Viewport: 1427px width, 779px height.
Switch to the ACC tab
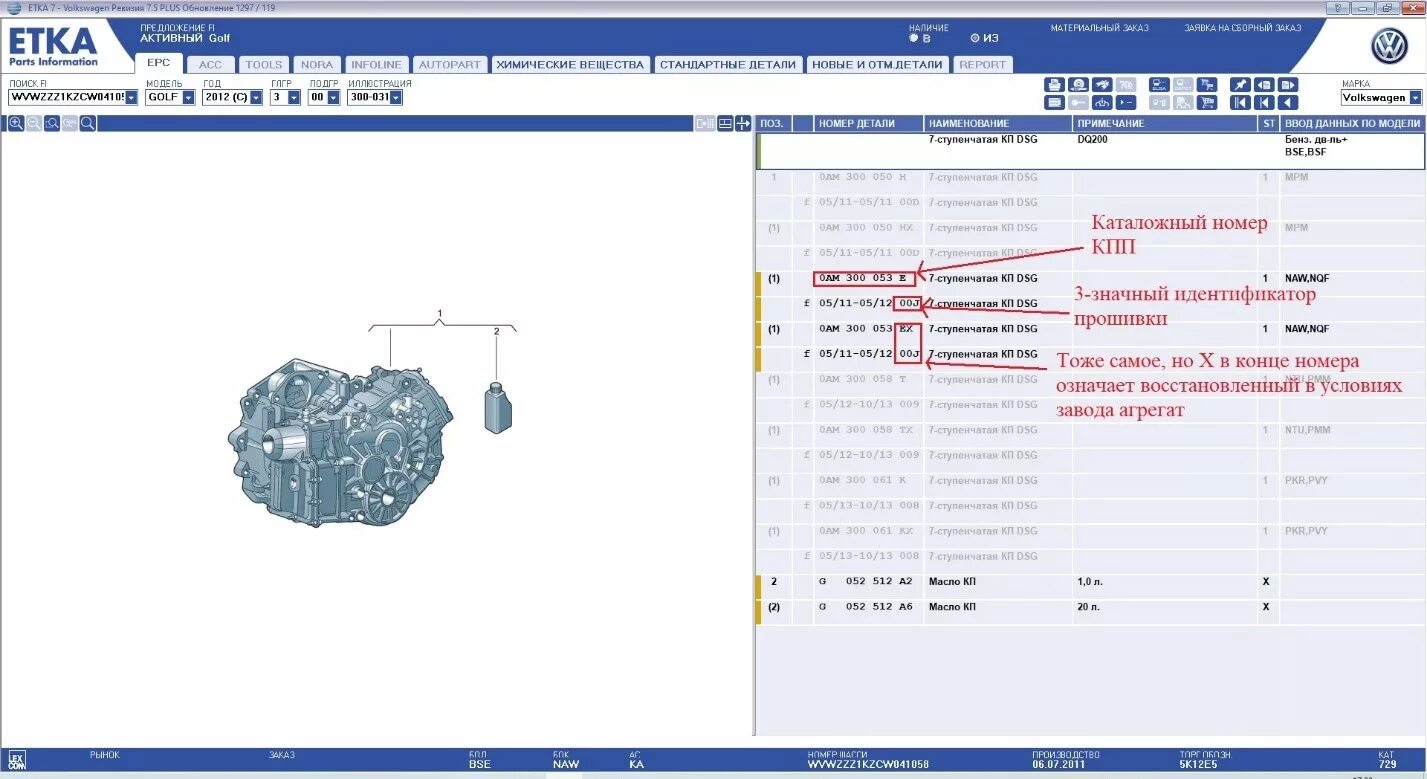point(211,64)
